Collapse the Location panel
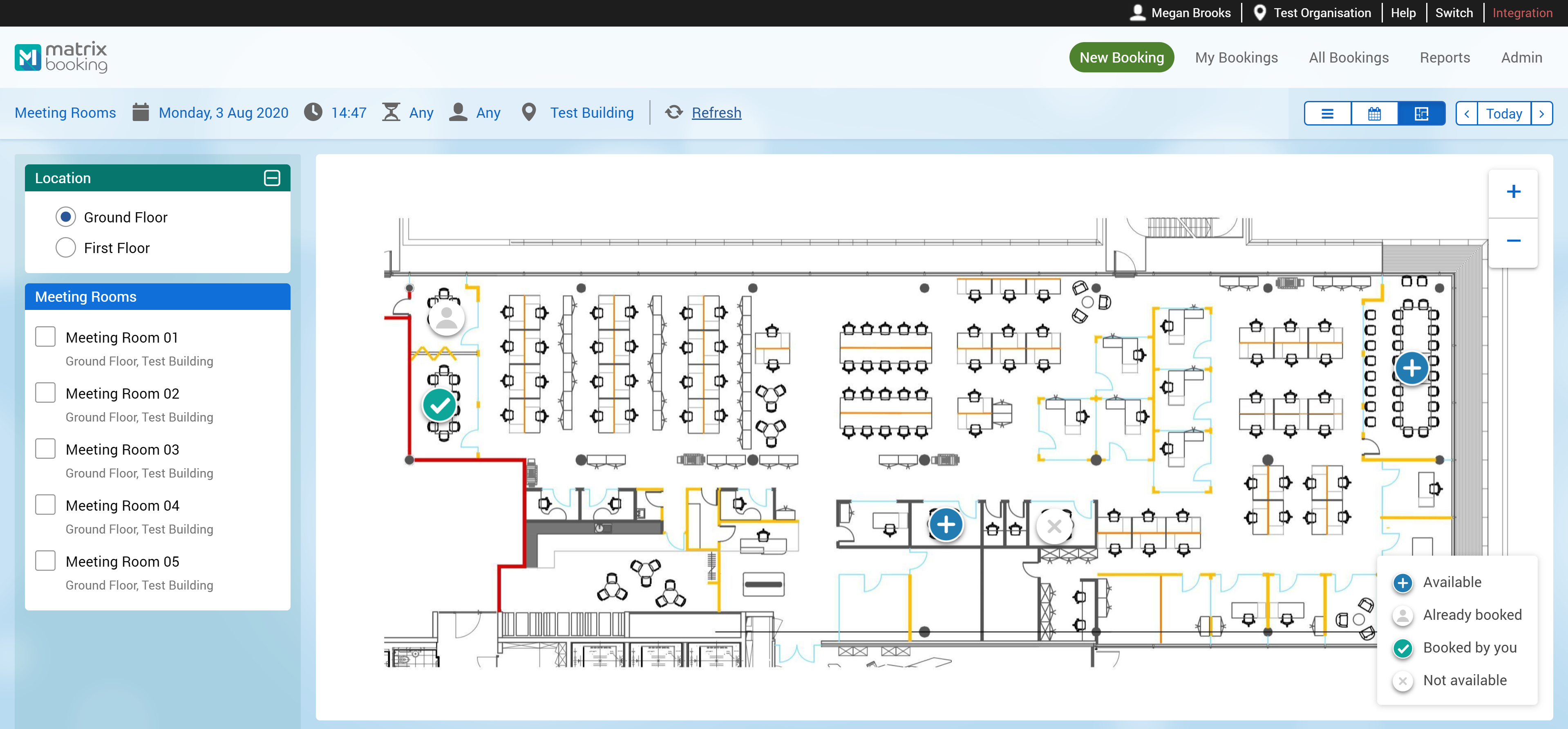The height and width of the screenshot is (729, 1568). click(x=272, y=178)
